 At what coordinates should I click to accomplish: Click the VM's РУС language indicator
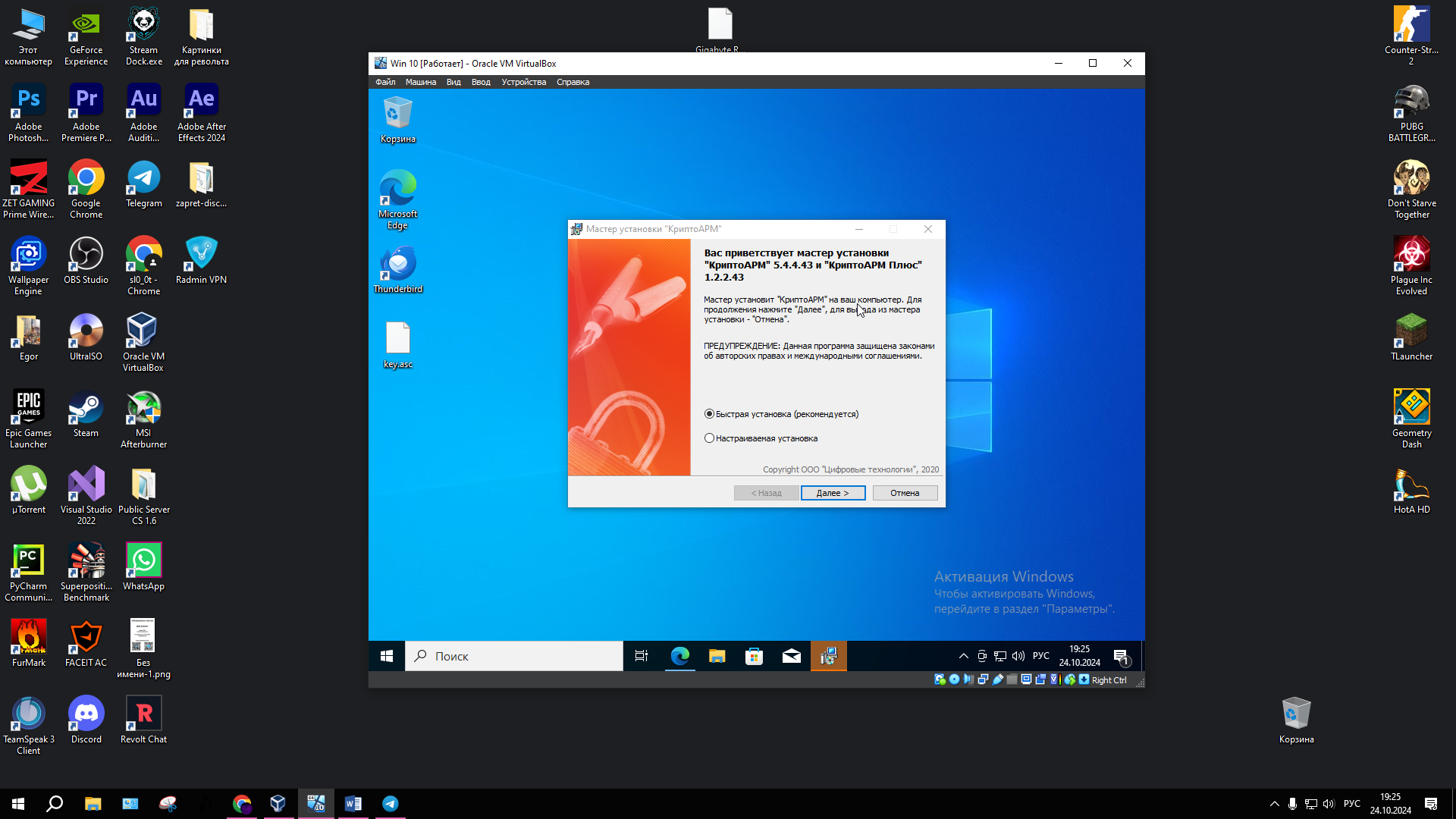[x=1041, y=656]
